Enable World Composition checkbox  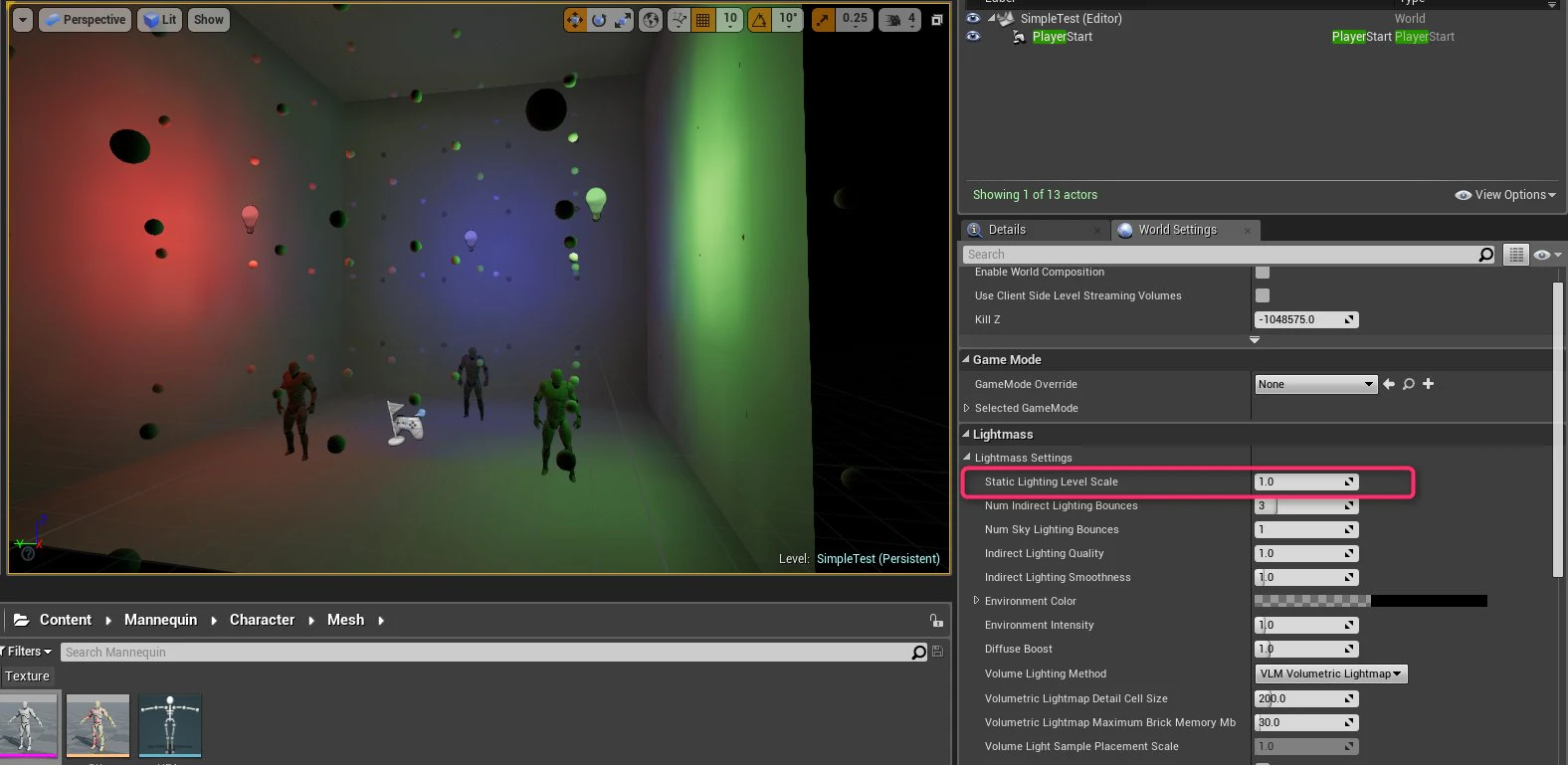(1263, 272)
